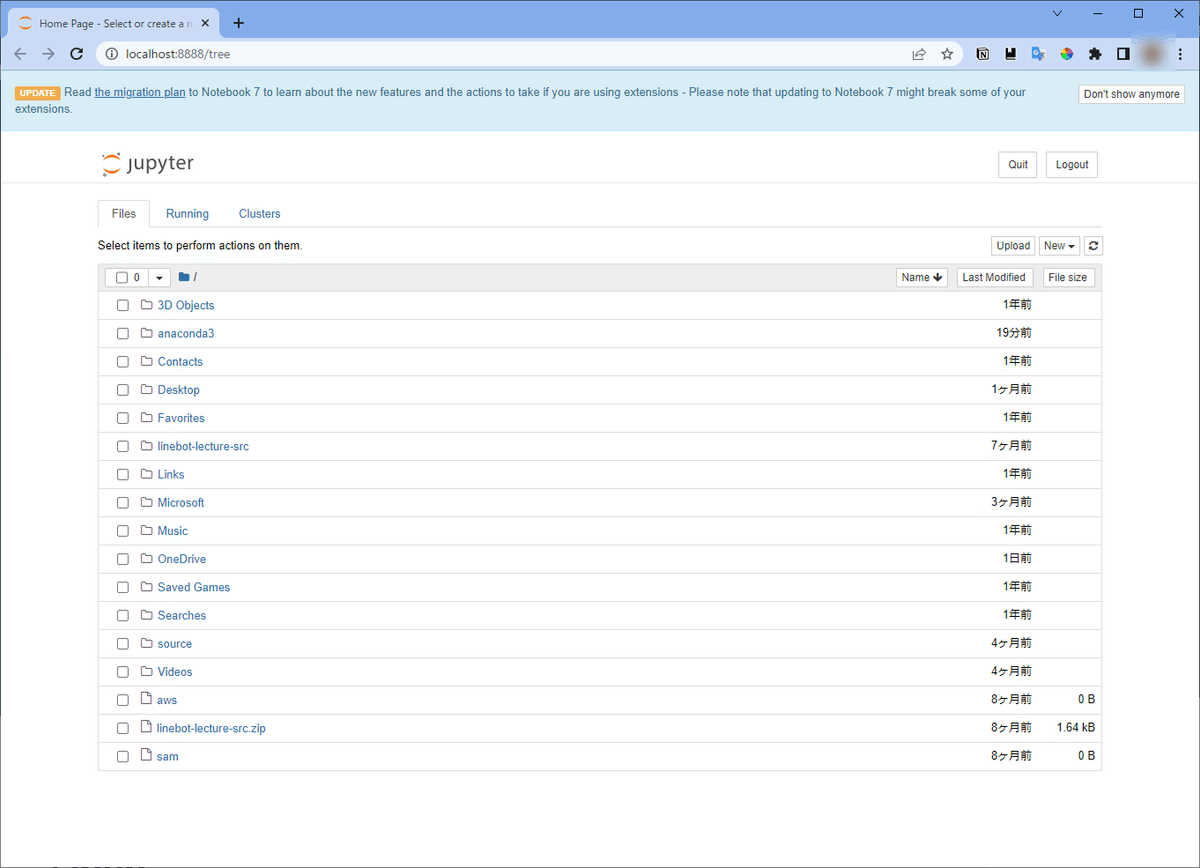Click the folder icon beside 3D Objects

click(146, 305)
